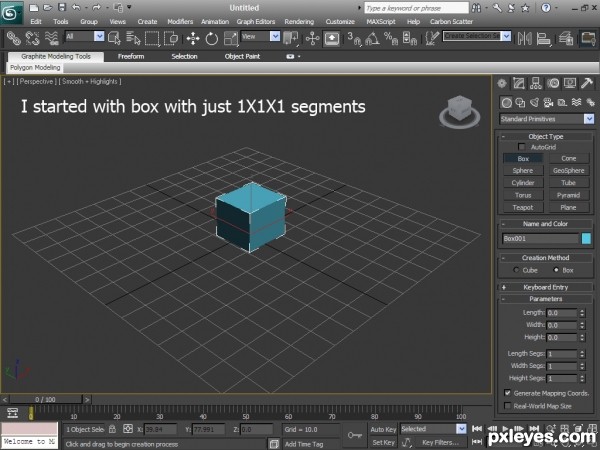The width and height of the screenshot is (600, 450).
Task: Select the Bind to Space Warp tool
Action: [x=51, y=38]
